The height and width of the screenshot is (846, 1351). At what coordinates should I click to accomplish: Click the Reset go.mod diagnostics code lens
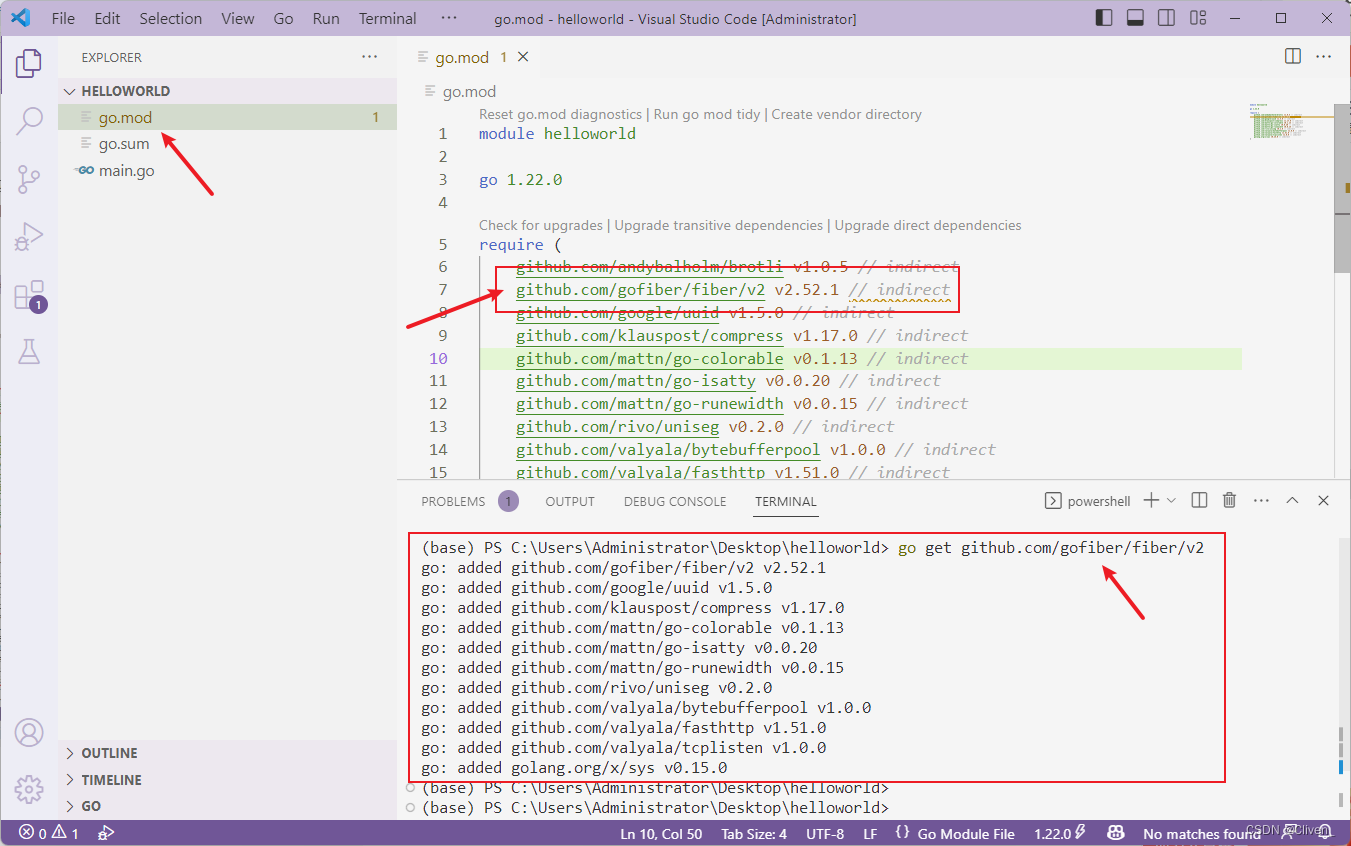560,114
